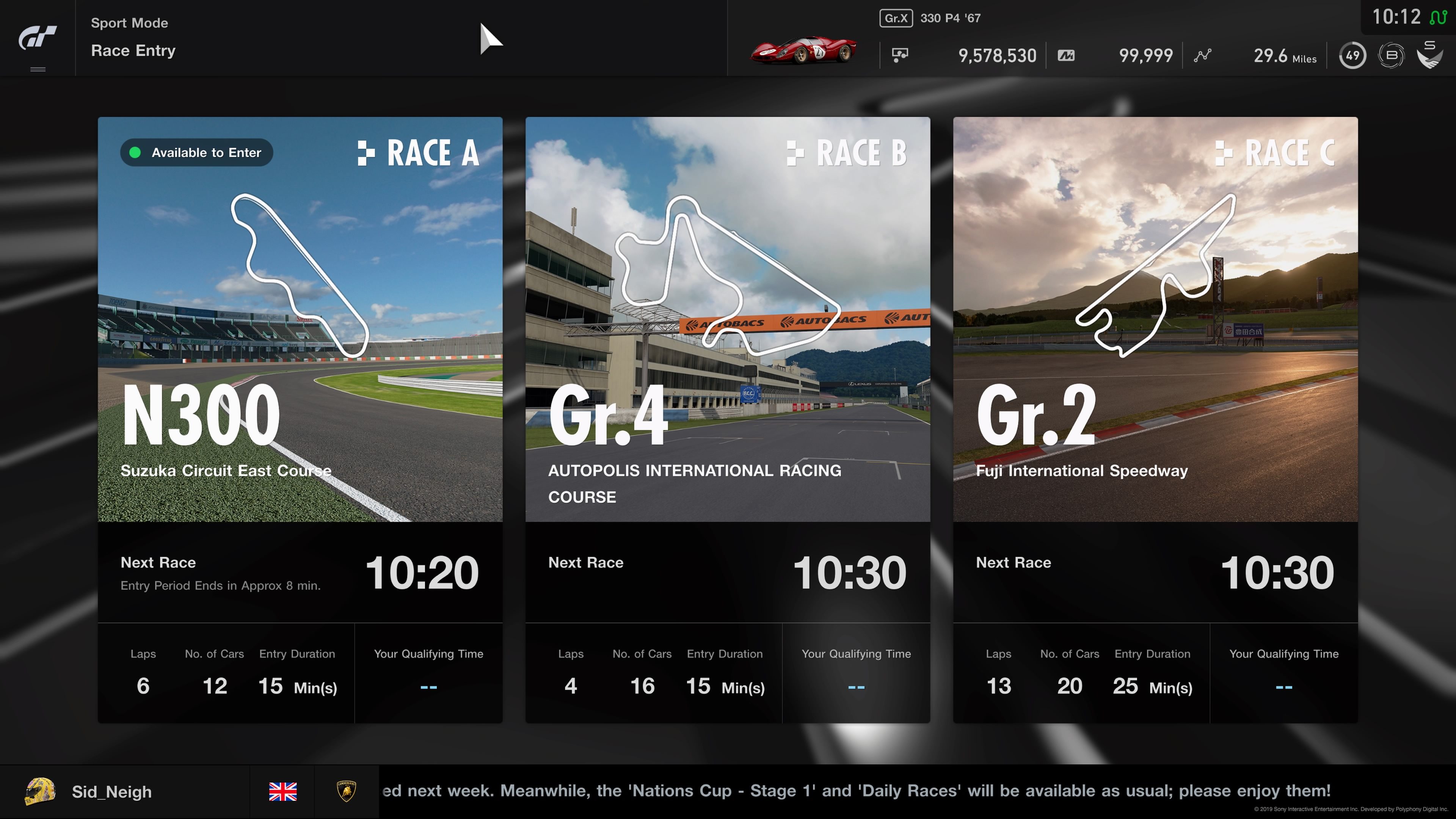Open Race Entry menu section
Viewport: 1456px width, 819px height.
[133, 50]
